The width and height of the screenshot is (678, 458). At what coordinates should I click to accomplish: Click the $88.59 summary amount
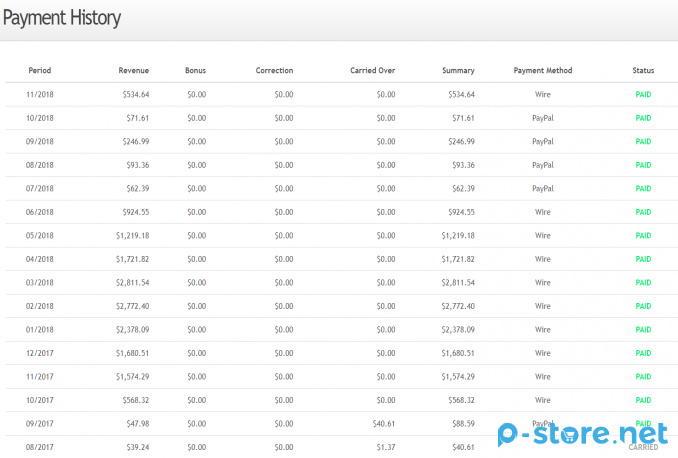click(x=461, y=424)
